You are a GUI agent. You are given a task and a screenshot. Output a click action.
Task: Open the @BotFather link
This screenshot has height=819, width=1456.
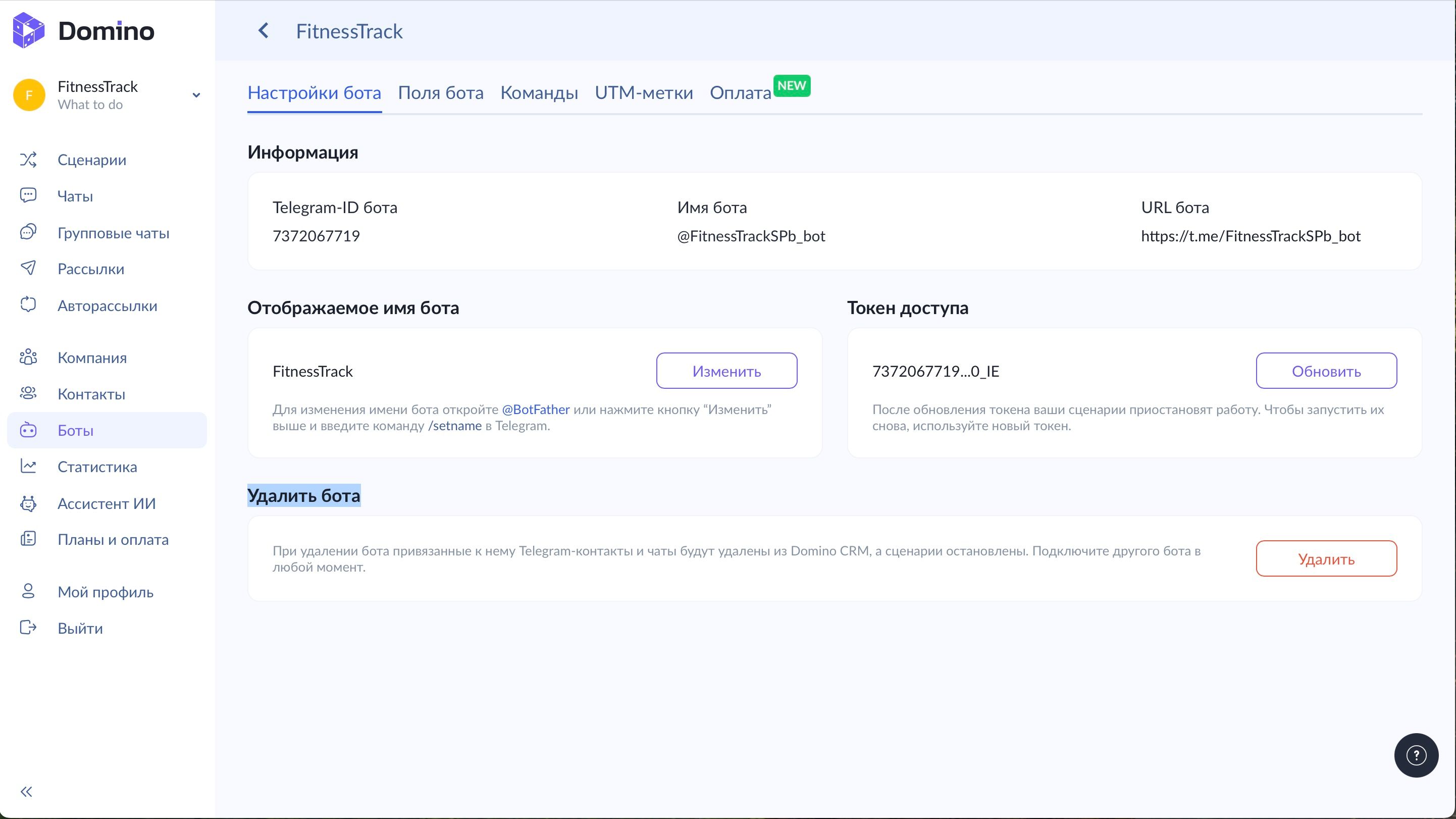point(535,409)
